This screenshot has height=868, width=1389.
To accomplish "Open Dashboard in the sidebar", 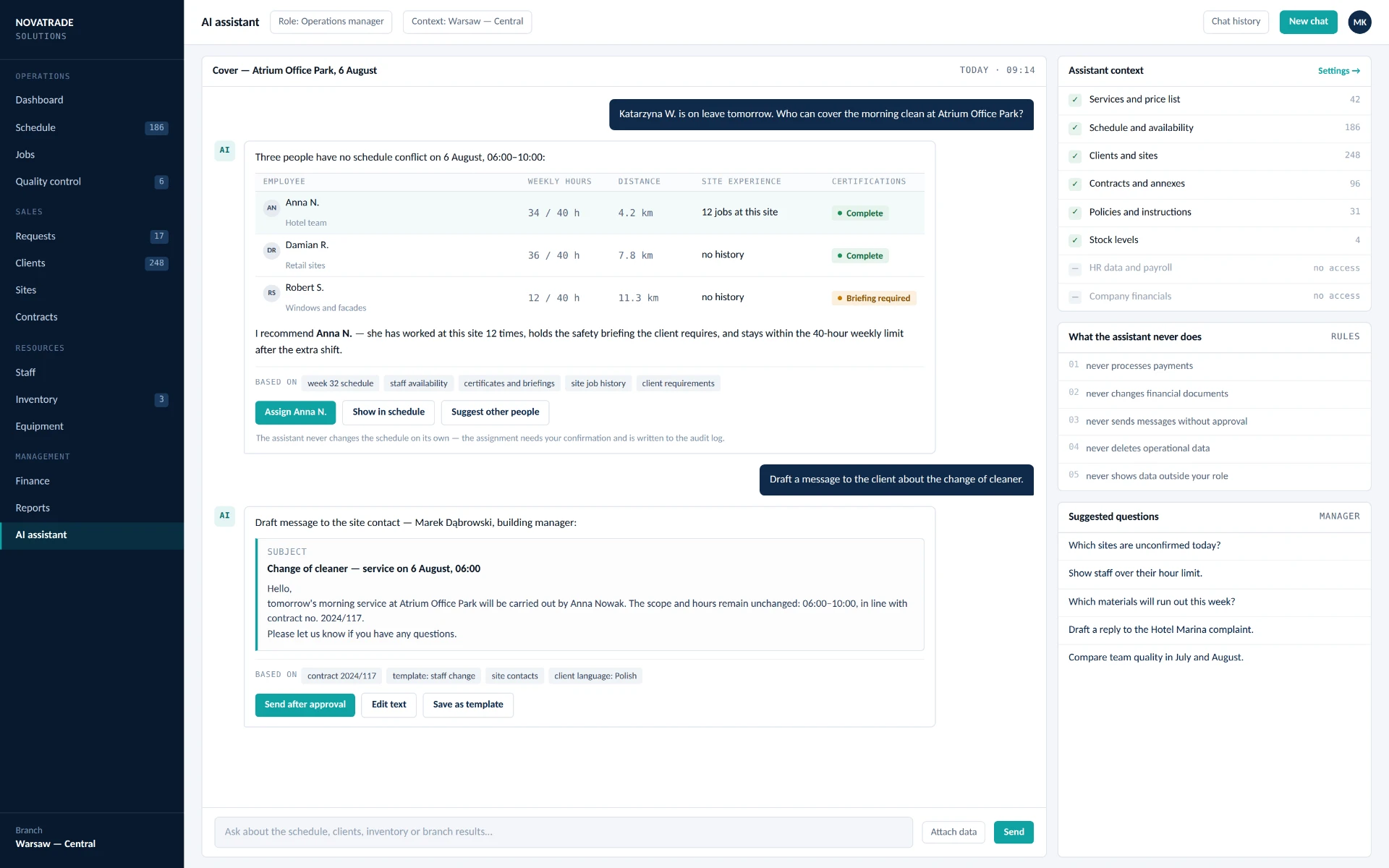I will (x=92, y=101).
